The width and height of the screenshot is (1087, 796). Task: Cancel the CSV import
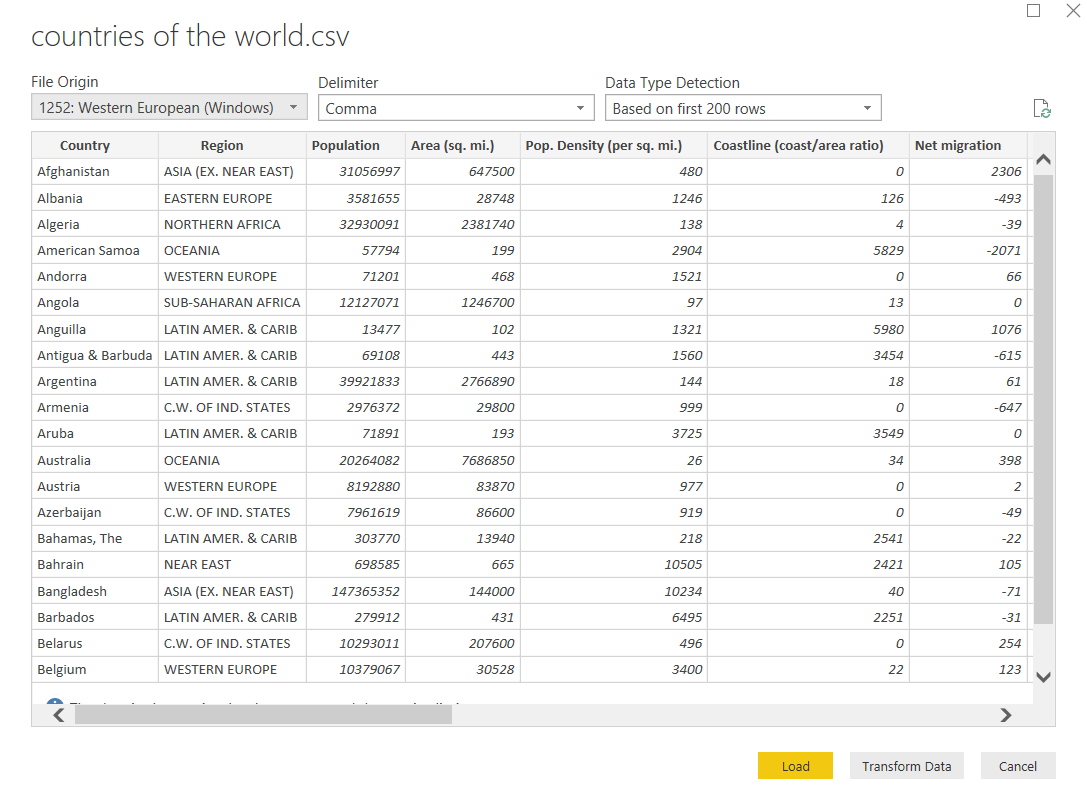coord(1017,766)
